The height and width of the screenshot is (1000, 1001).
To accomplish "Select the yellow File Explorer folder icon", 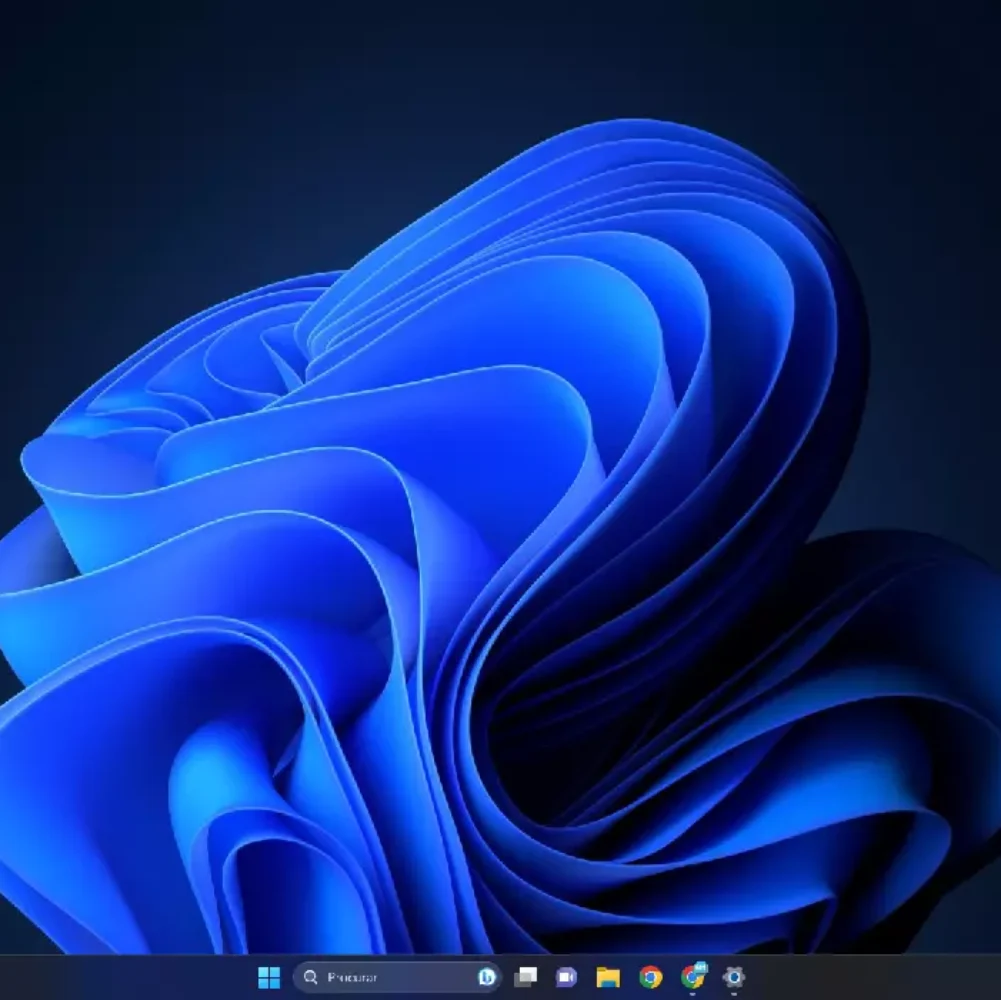I will pyautogui.click(x=606, y=977).
